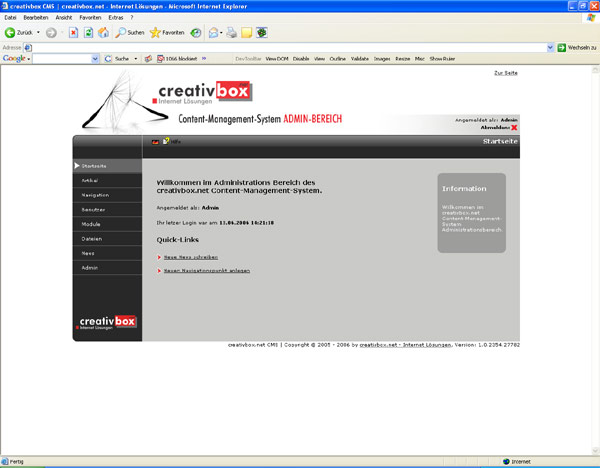Open Disable menu in DevToolBar
Viewport: 600px width, 468px height.
click(x=301, y=59)
